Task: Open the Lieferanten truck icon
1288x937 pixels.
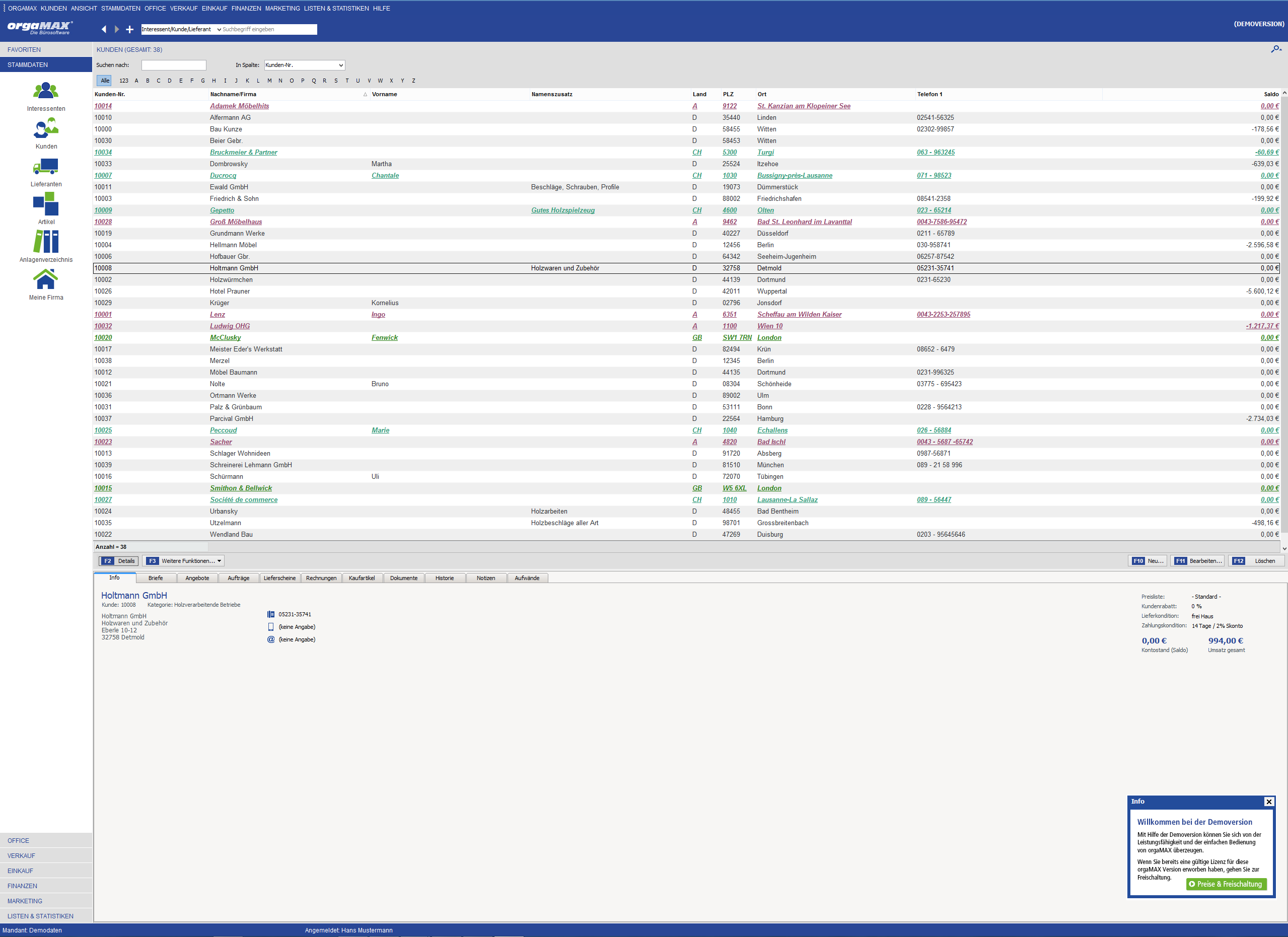Action: (x=46, y=166)
